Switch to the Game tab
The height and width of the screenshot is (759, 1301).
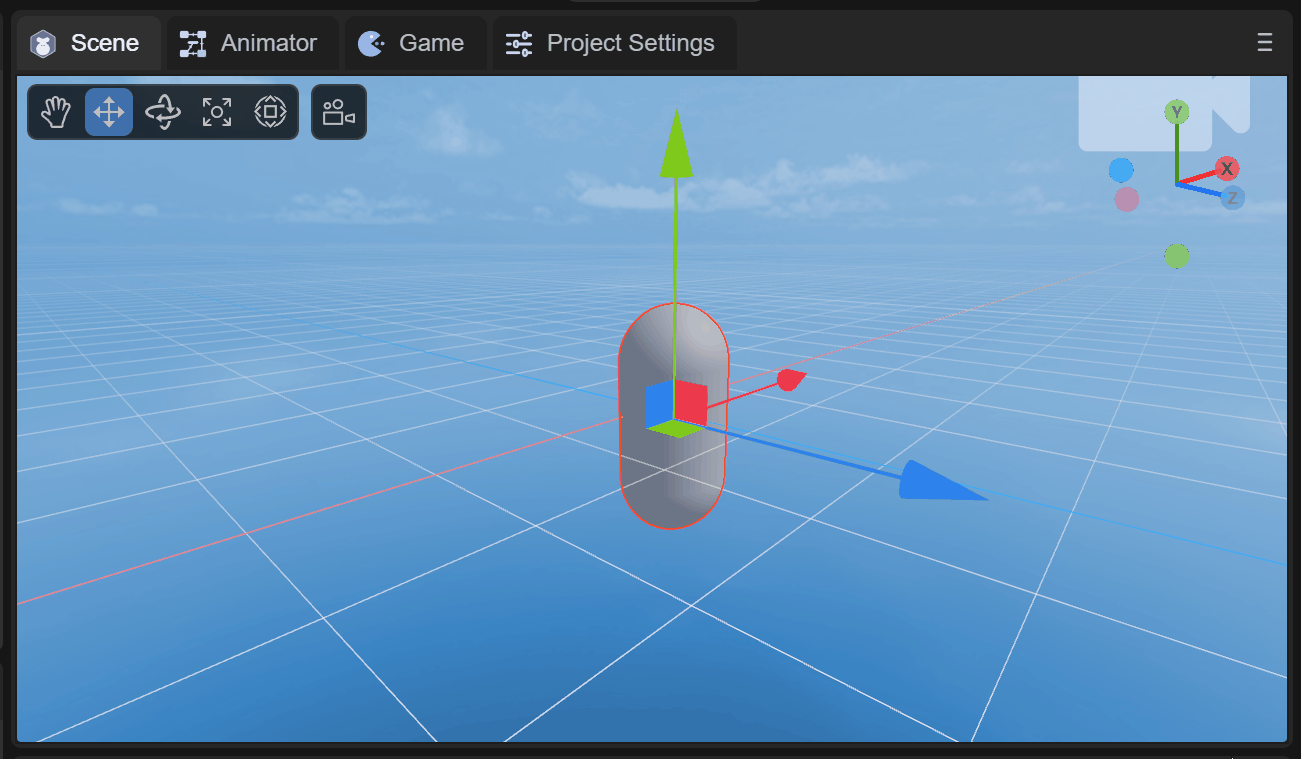pyautogui.click(x=413, y=43)
